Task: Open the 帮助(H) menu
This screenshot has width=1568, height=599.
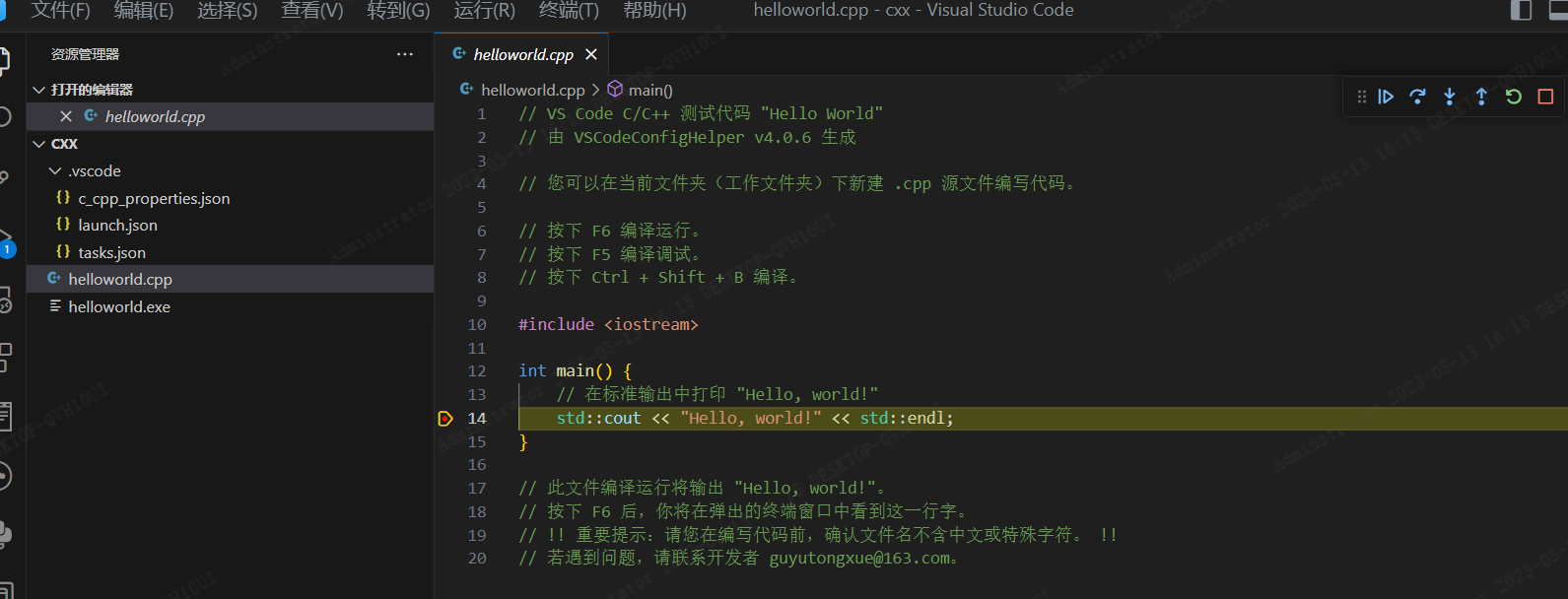Action: pyautogui.click(x=654, y=11)
